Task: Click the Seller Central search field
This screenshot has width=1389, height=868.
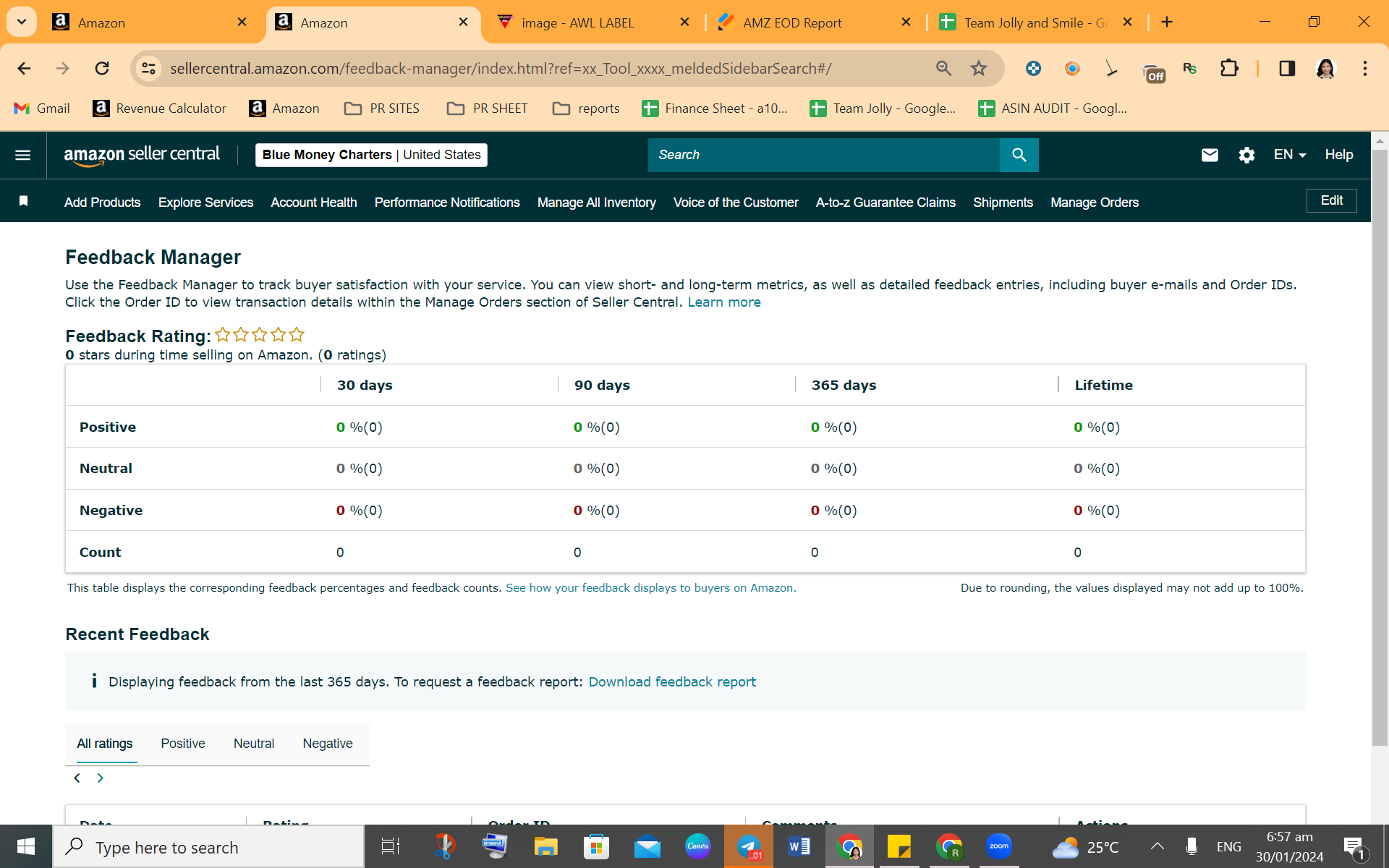Action: tap(823, 155)
